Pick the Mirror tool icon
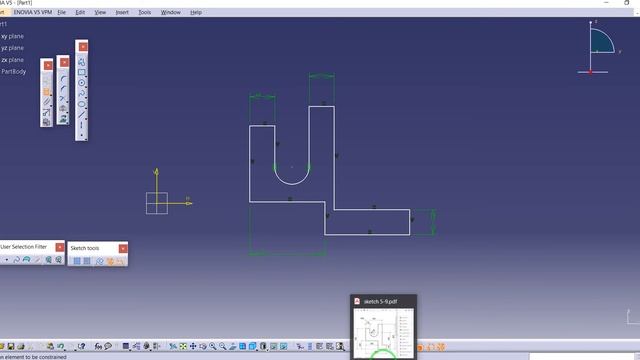The height and width of the screenshot is (360, 640). (x=64, y=108)
